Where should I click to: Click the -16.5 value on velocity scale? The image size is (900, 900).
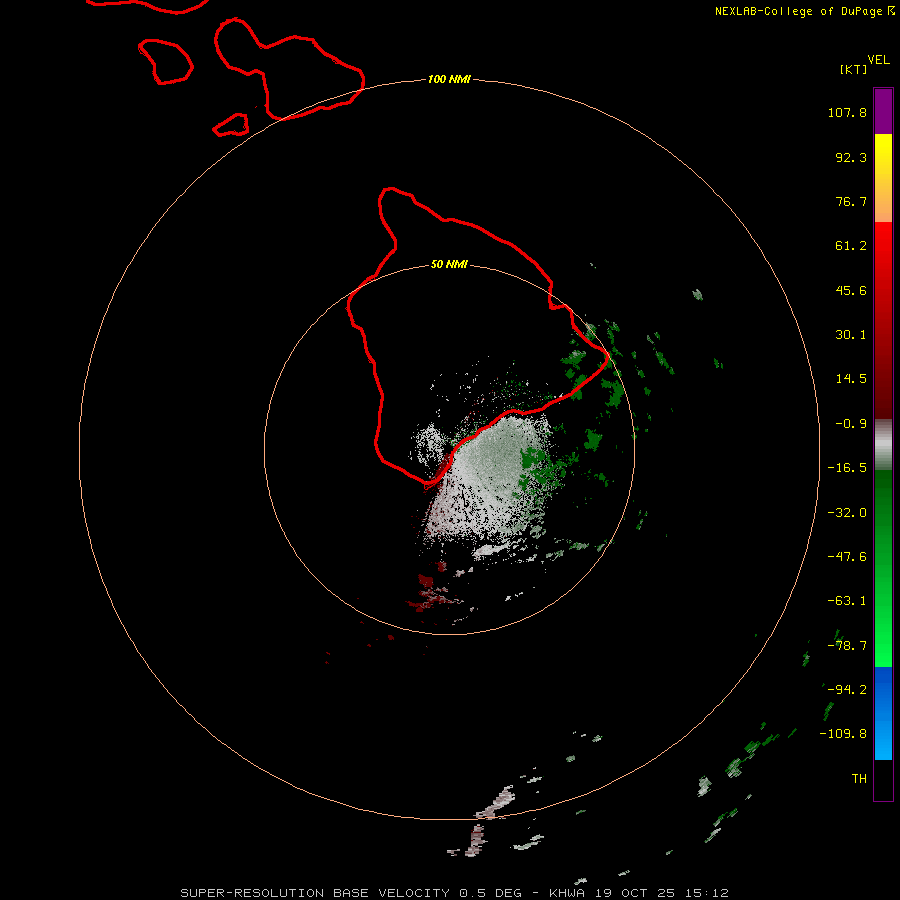[847, 468]
